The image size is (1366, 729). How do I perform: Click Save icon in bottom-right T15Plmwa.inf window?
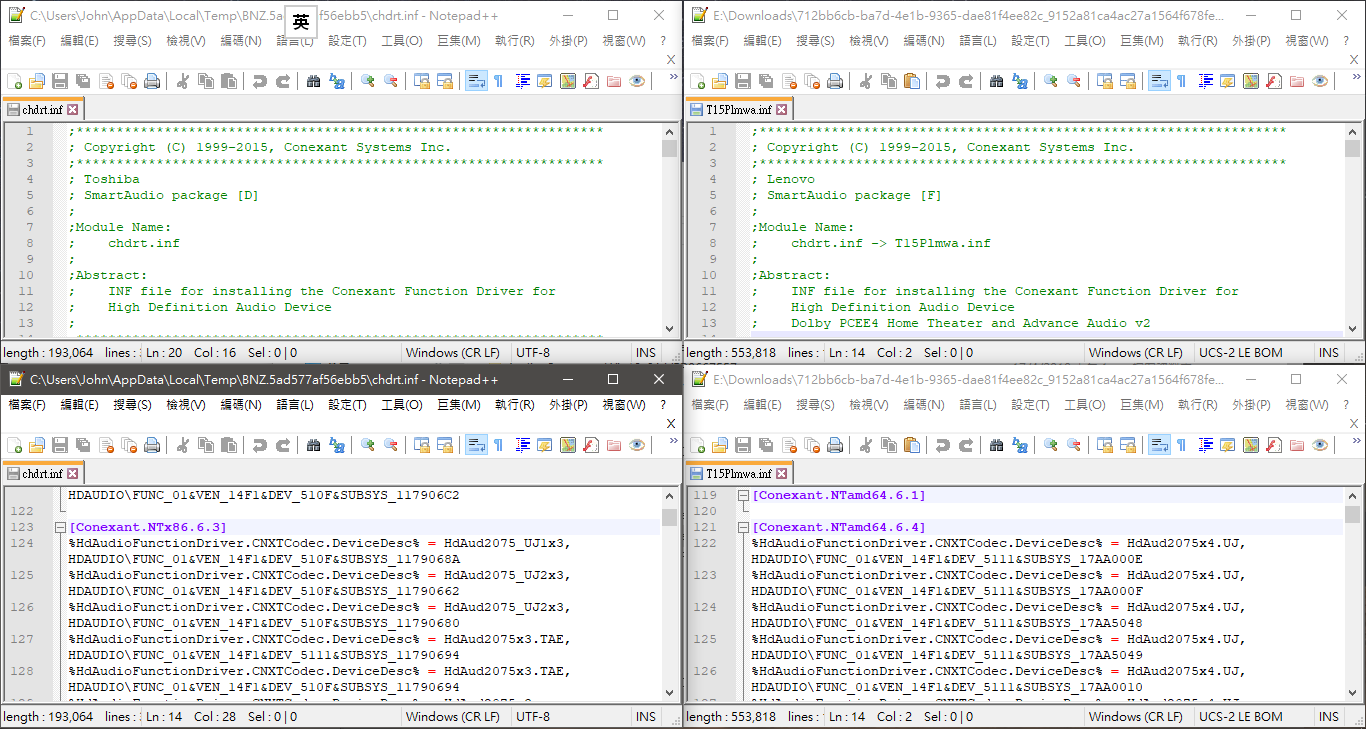click(x=743, y=445)
